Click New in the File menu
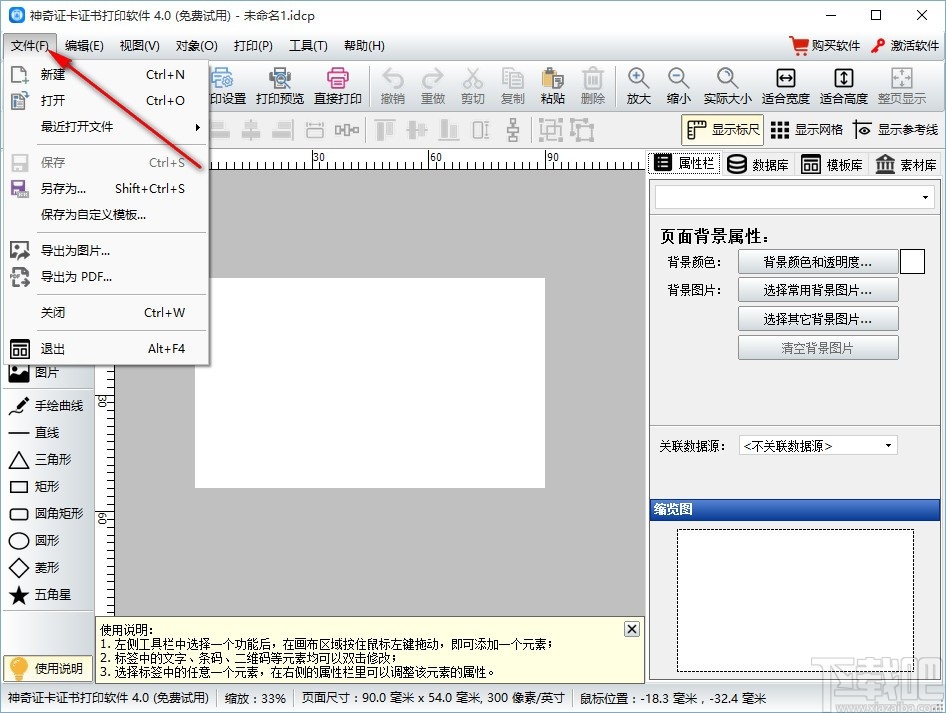 [106, 74]
